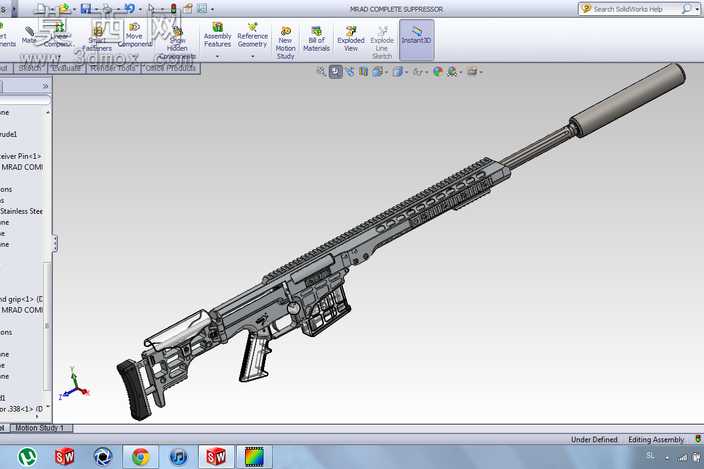Click the feature tree panel splitter handle
704x469 pixels.
(55, 244)
